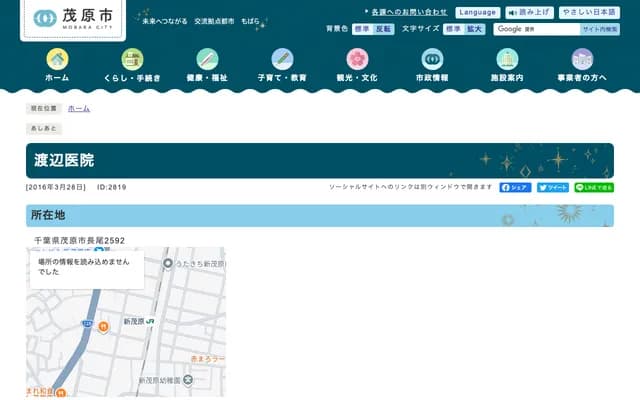Follow the 各課へのお問い合わせ link

(408, 12)
